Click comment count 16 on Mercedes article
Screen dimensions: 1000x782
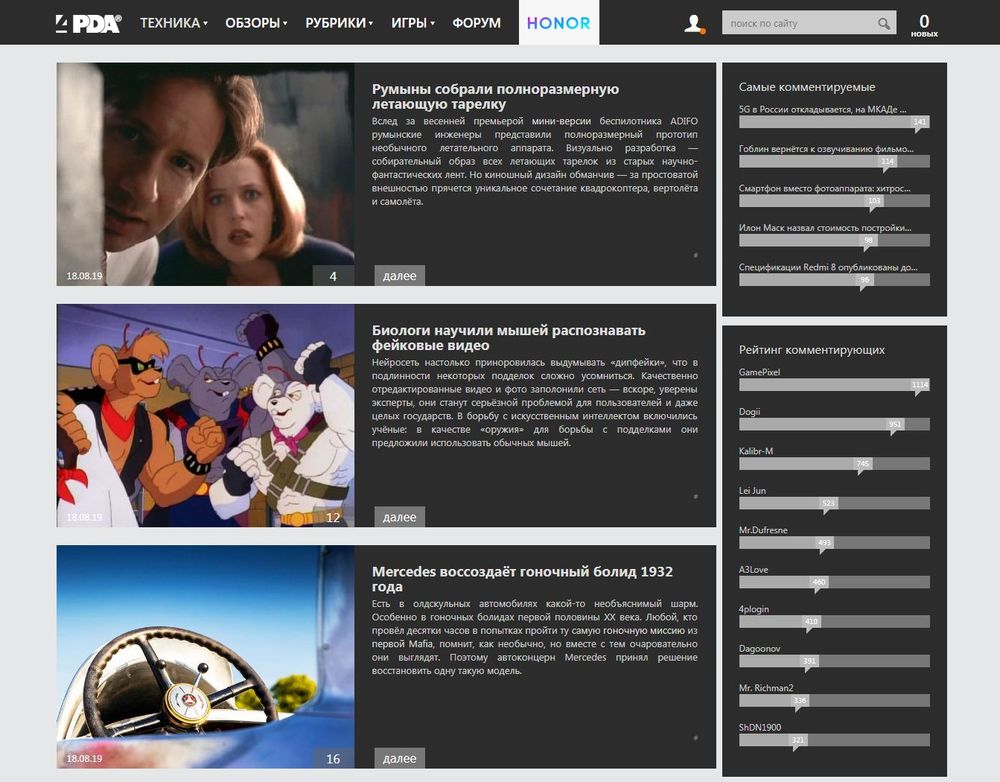coord(333,758)
